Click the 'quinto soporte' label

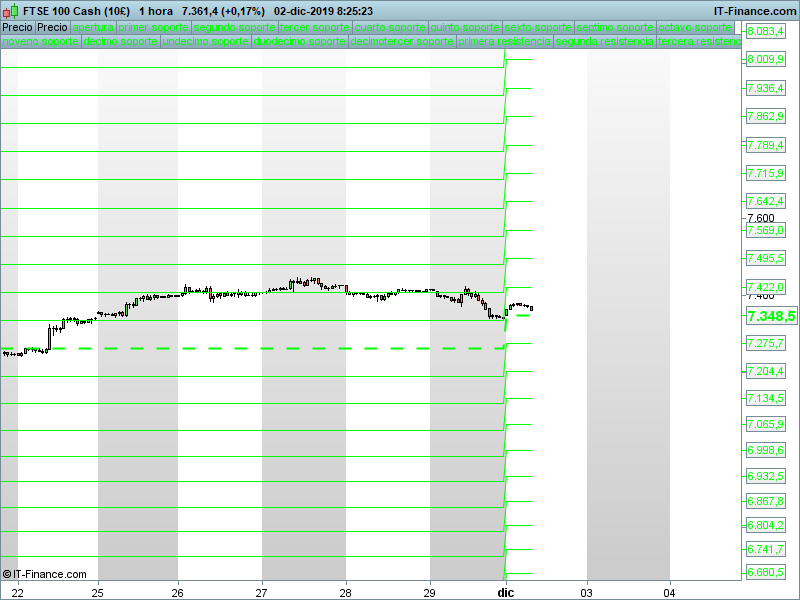(464, 27)
